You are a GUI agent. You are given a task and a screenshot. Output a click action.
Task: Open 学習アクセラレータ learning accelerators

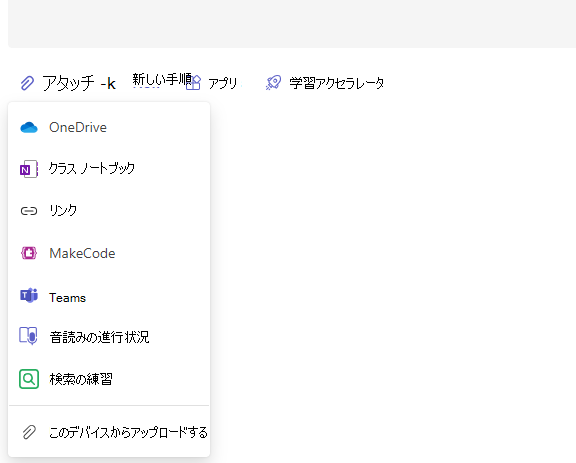(336, 83)
